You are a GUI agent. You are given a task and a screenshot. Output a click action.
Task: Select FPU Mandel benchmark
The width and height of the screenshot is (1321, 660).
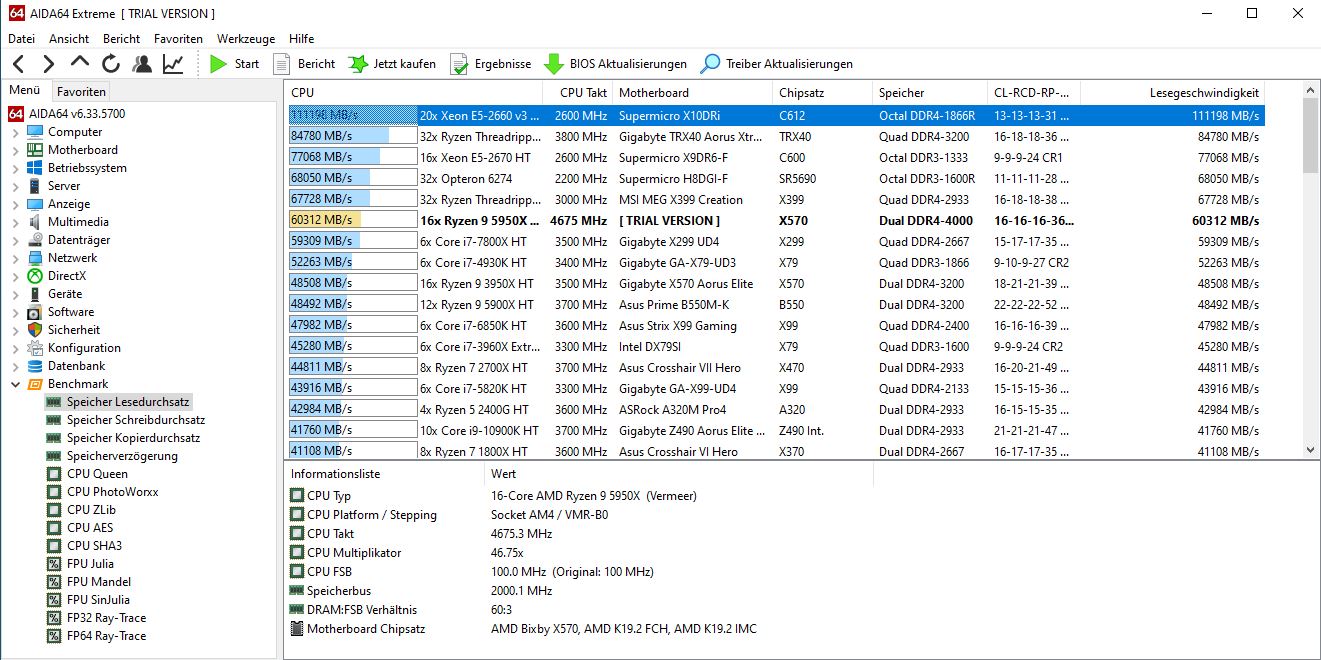click(98, 582)
